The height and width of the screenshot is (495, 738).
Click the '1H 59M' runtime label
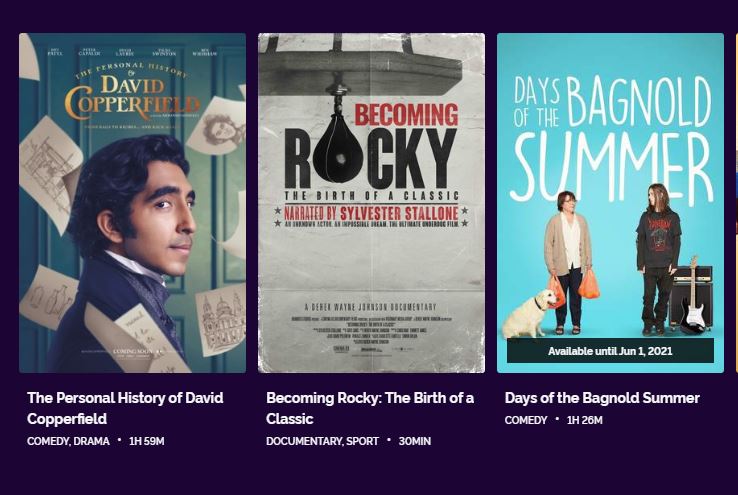[147, 441]
